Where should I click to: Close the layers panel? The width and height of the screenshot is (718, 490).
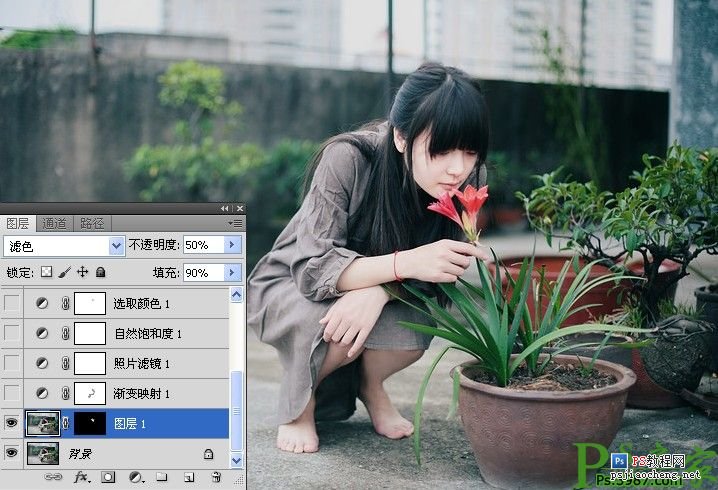239,208
